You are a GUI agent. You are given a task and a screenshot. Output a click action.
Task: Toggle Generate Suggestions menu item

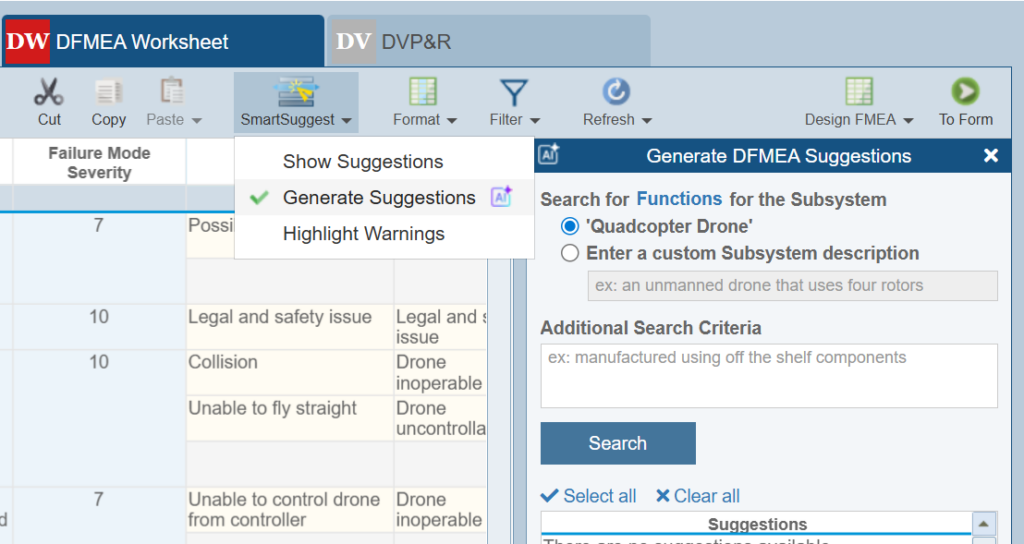(x=379, y=198)
